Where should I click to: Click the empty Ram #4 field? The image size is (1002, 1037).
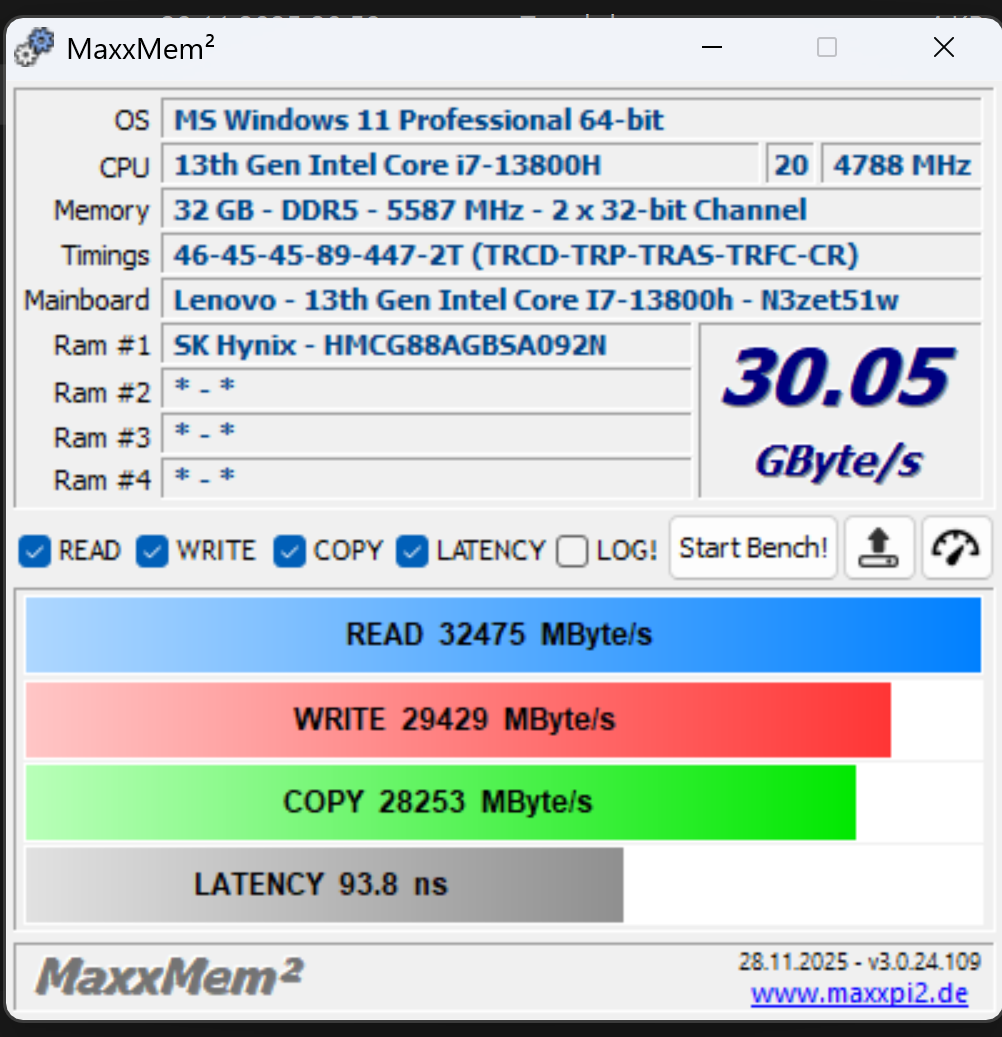(x=427, y=478)
